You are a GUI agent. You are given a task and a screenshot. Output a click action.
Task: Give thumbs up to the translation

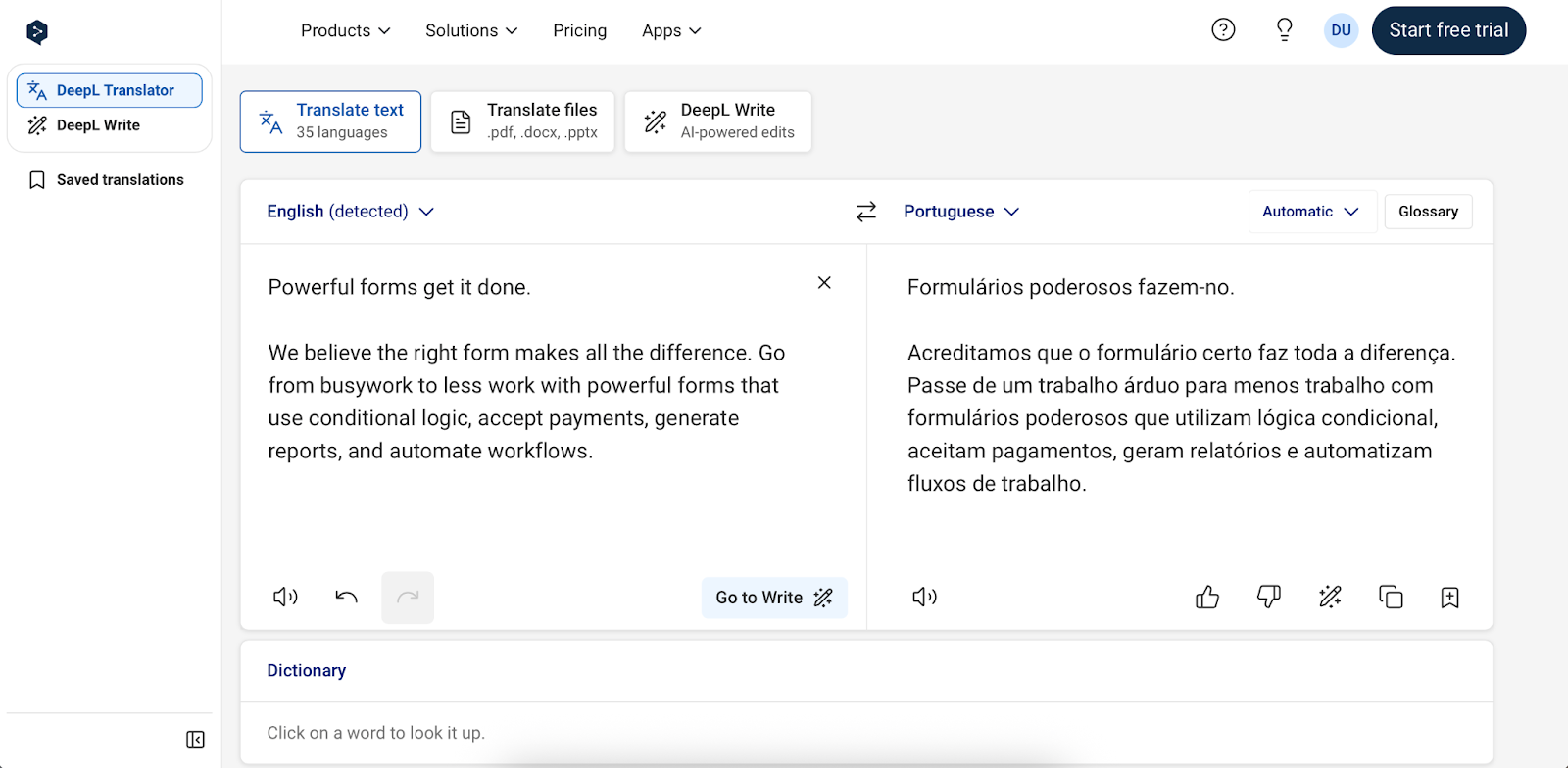(1207, 597)
